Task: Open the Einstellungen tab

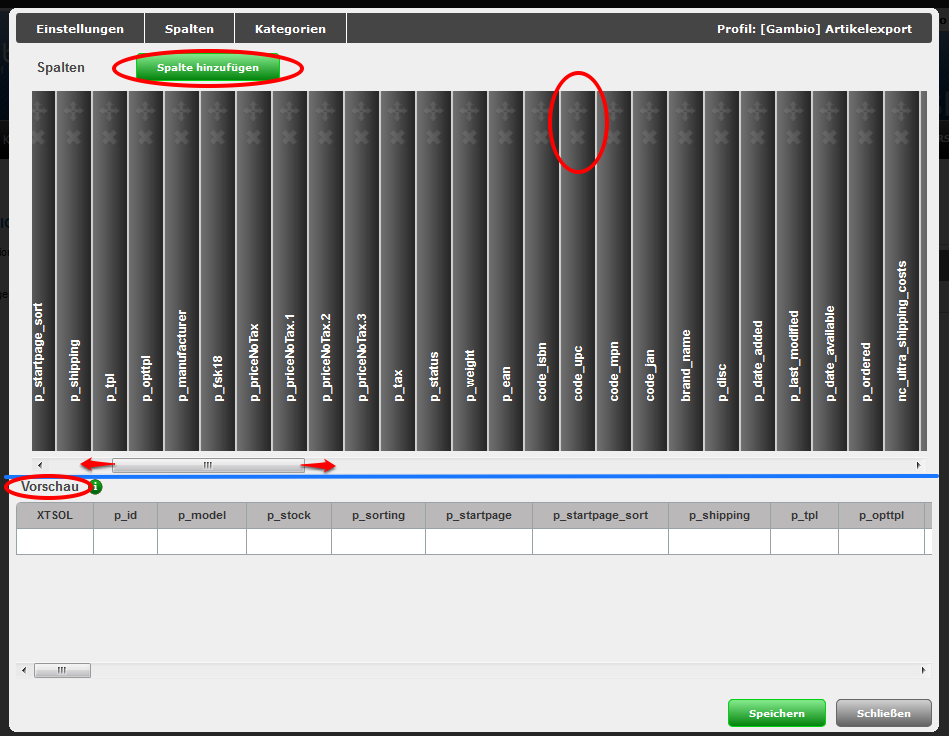Action: (80, 29)
